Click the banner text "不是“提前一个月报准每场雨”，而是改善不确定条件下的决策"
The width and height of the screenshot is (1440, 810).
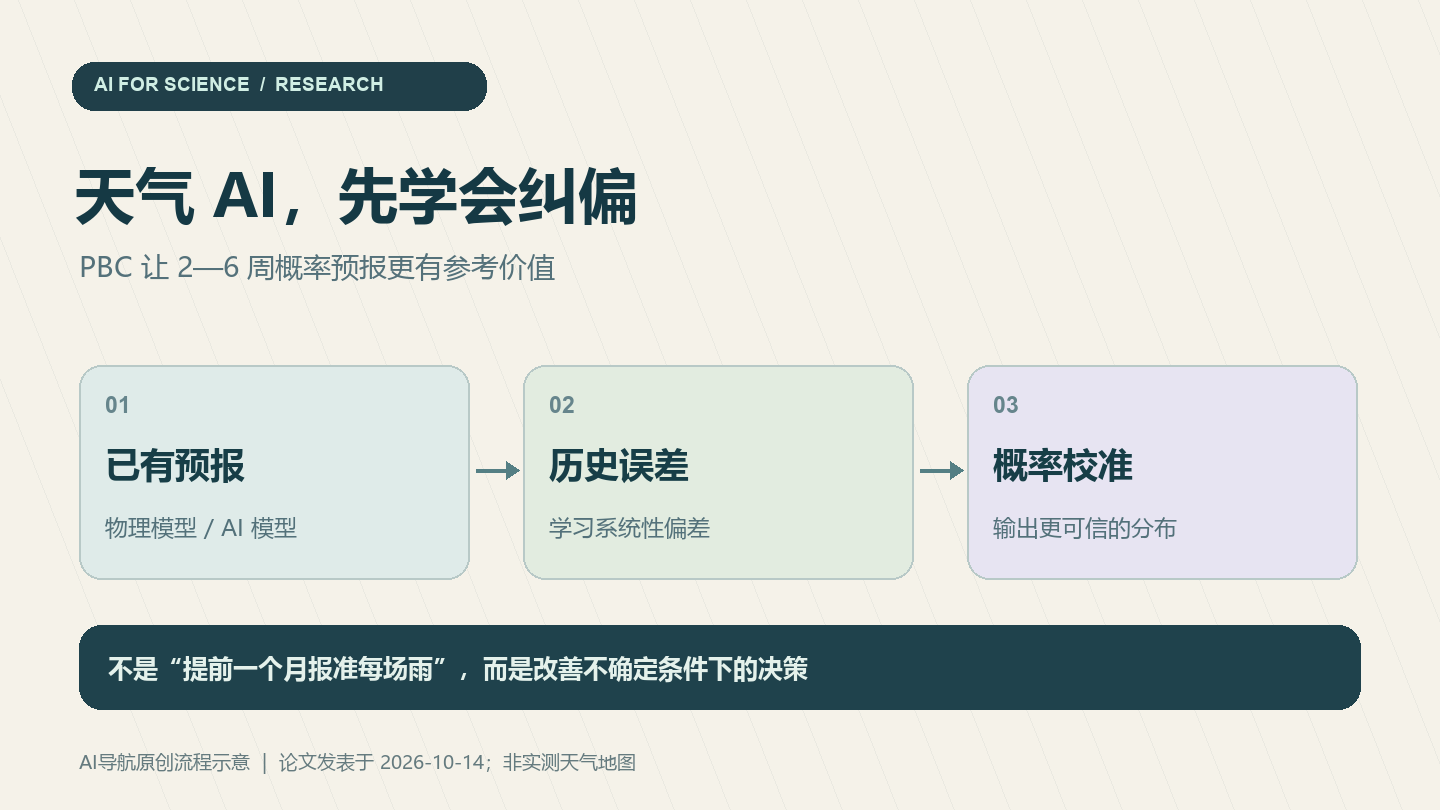pyautogui.click(x=457, y=669)
